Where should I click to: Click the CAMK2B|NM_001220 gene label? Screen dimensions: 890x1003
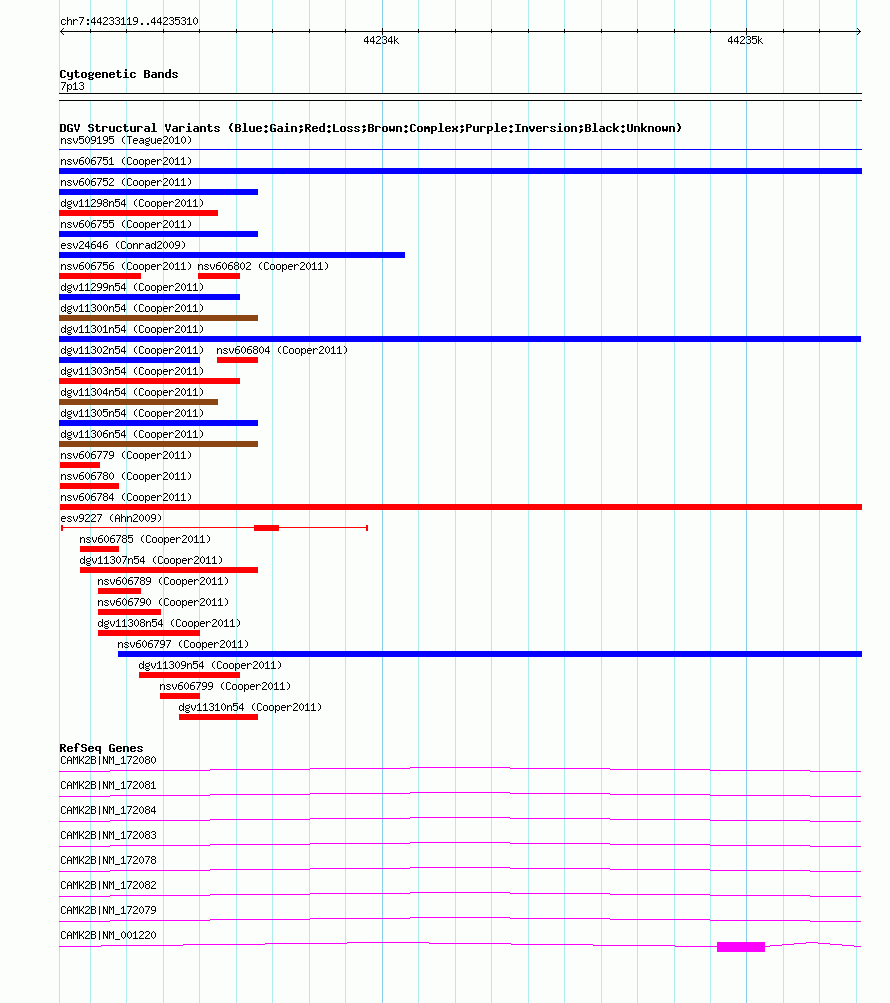(108, 935)
